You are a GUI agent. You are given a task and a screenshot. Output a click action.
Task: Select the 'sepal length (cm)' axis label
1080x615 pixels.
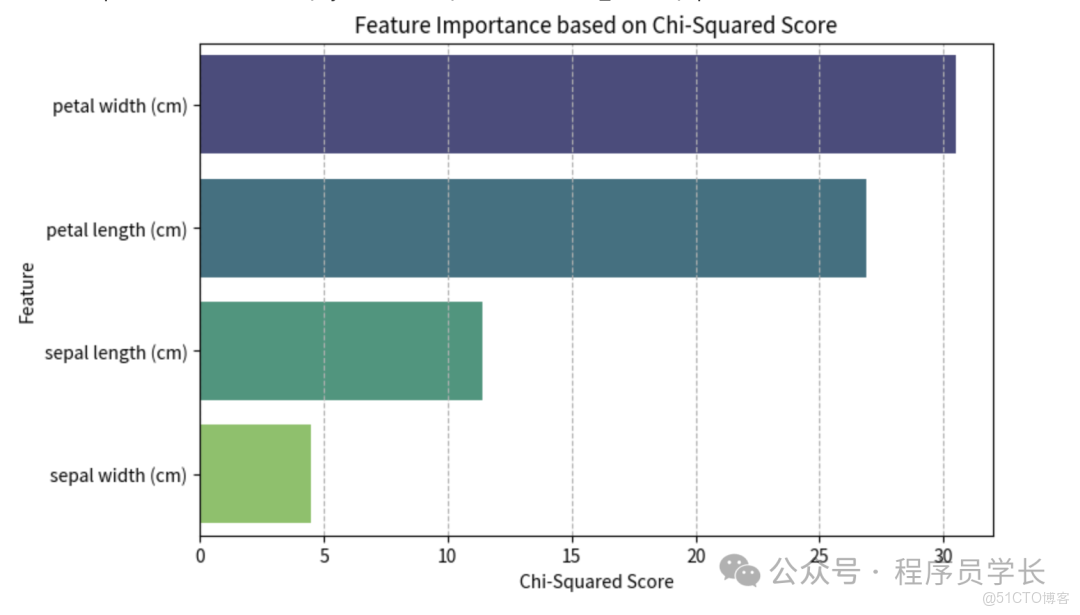pyautogui.click(x=116, y=352)
